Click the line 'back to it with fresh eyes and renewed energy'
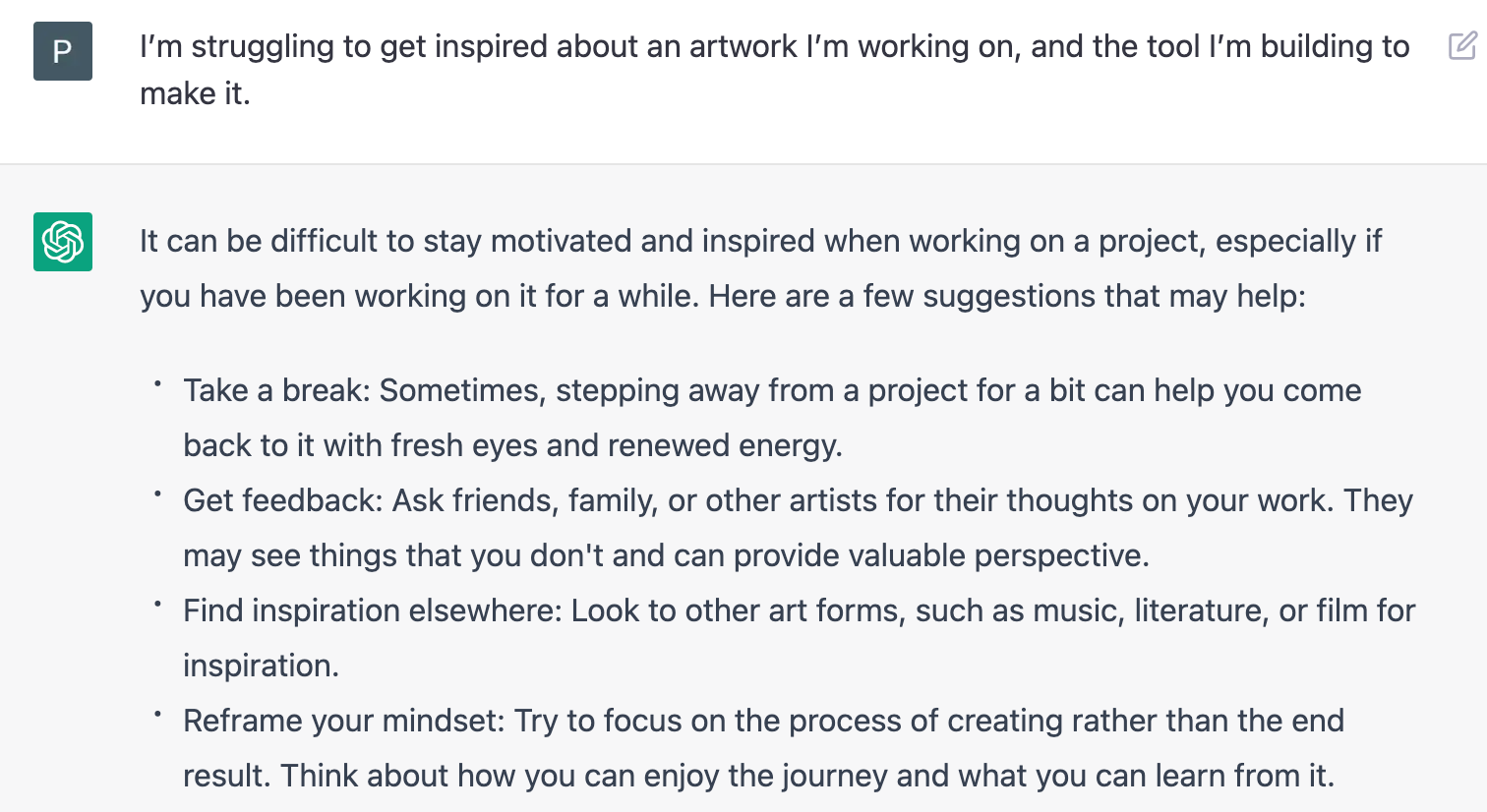This screenshot has height=812, width=1487. [x=512, y=445]
